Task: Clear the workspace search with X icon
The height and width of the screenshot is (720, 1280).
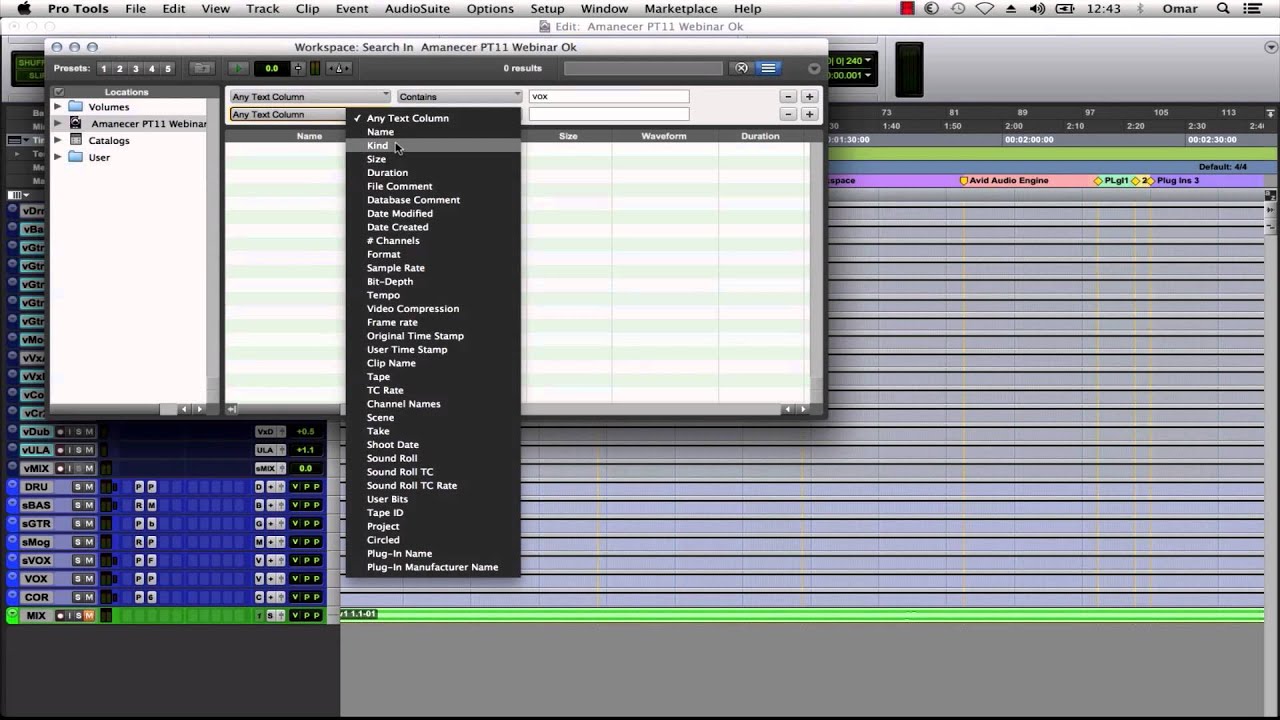Action: (x=741, y=68)
